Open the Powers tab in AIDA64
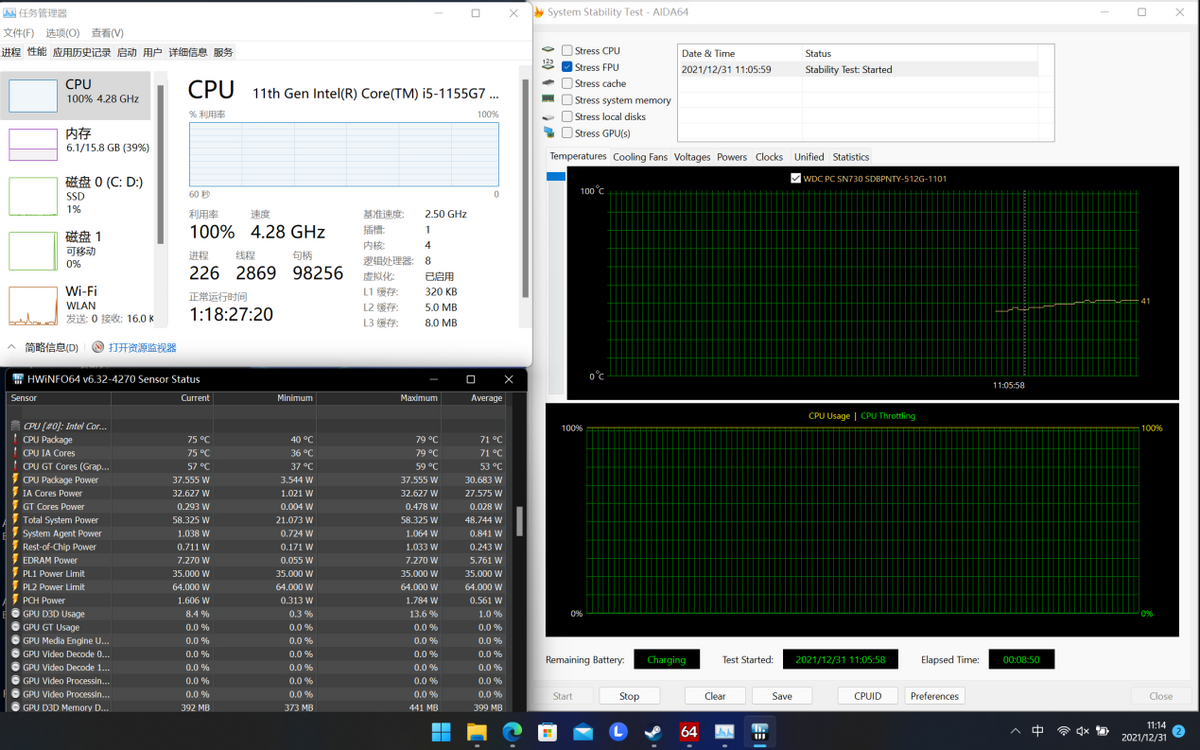The height and width of the screenshot is (750, 1200). (732, 157)
